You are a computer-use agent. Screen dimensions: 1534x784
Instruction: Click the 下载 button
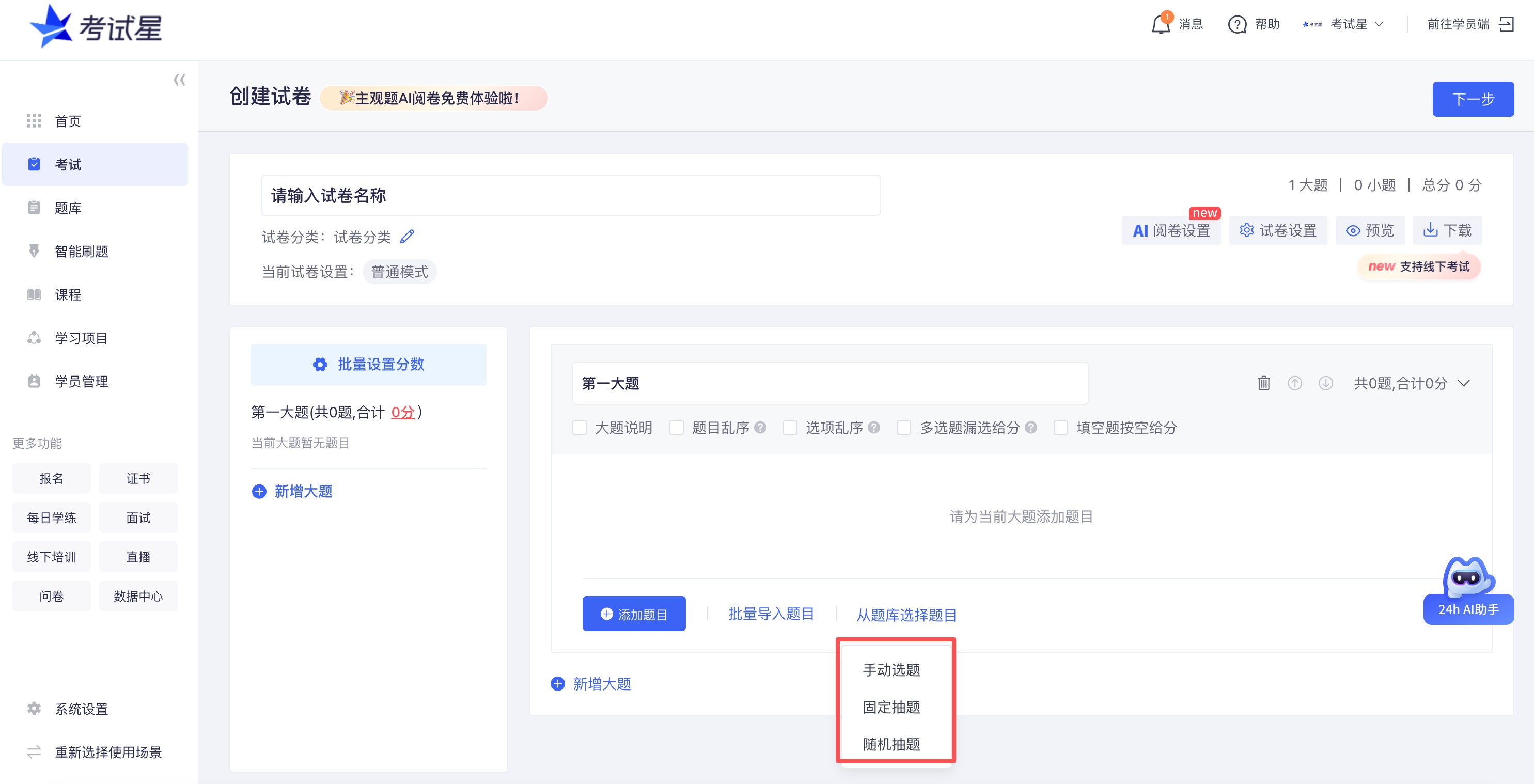coord(1447,230)
